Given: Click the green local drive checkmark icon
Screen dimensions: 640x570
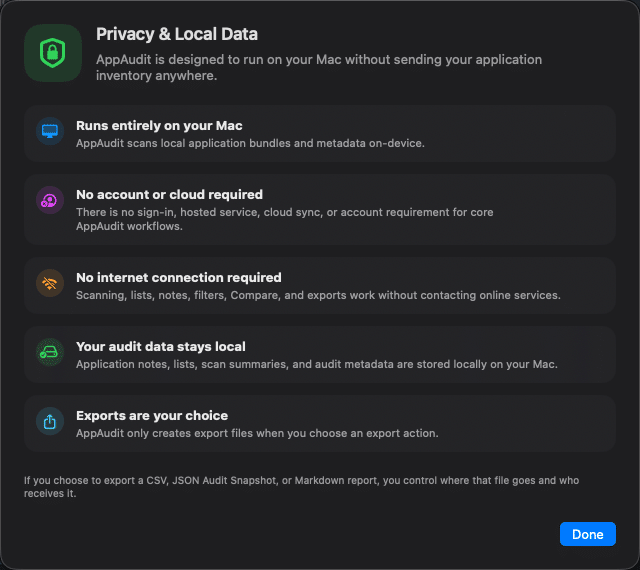Looking at the screenshot, I should [50, 352].
